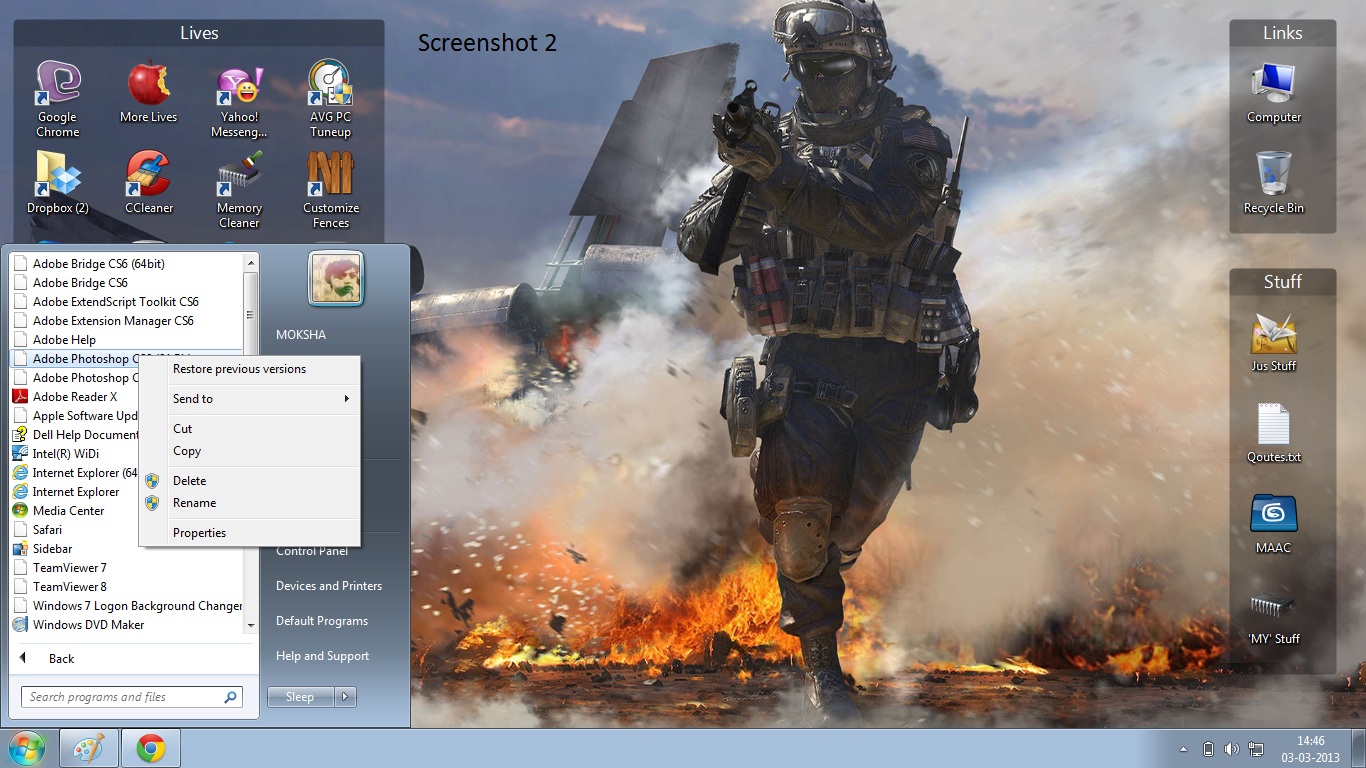
Task: Select Cut in the context menu
Action: click(182, 429)
